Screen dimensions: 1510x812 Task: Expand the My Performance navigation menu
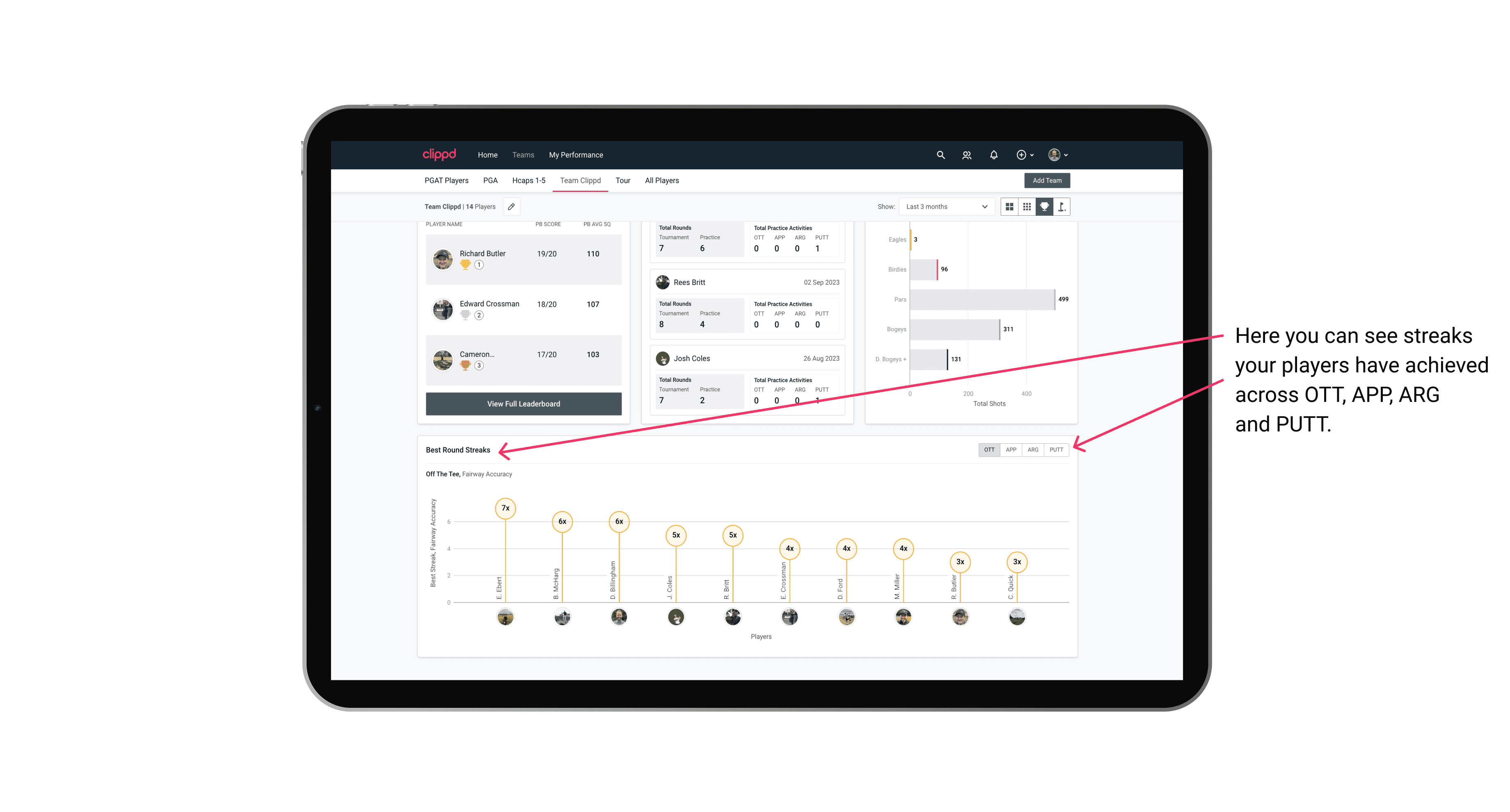click(576, 155)
